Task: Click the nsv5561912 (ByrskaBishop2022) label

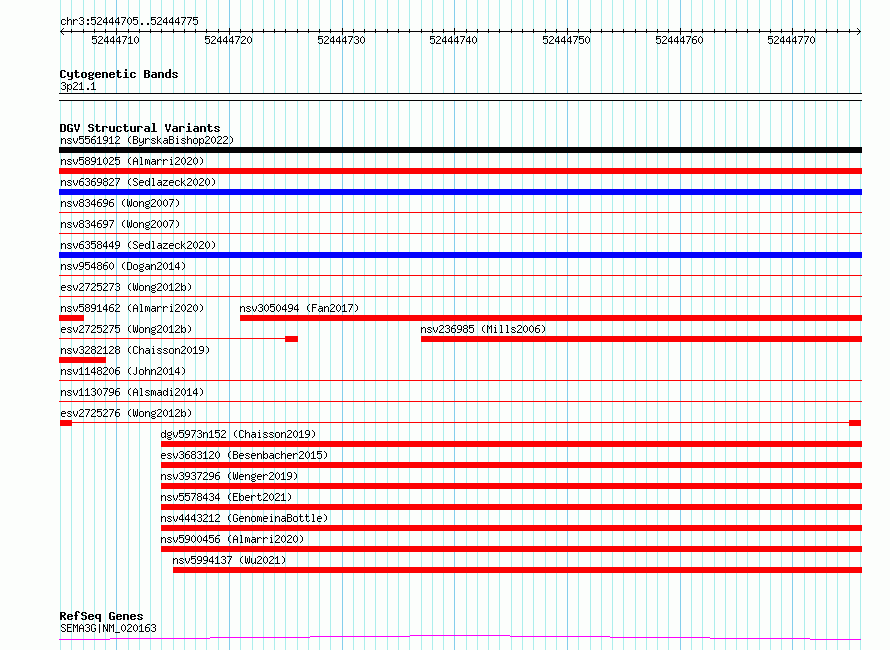Action: tap(147, 140)
